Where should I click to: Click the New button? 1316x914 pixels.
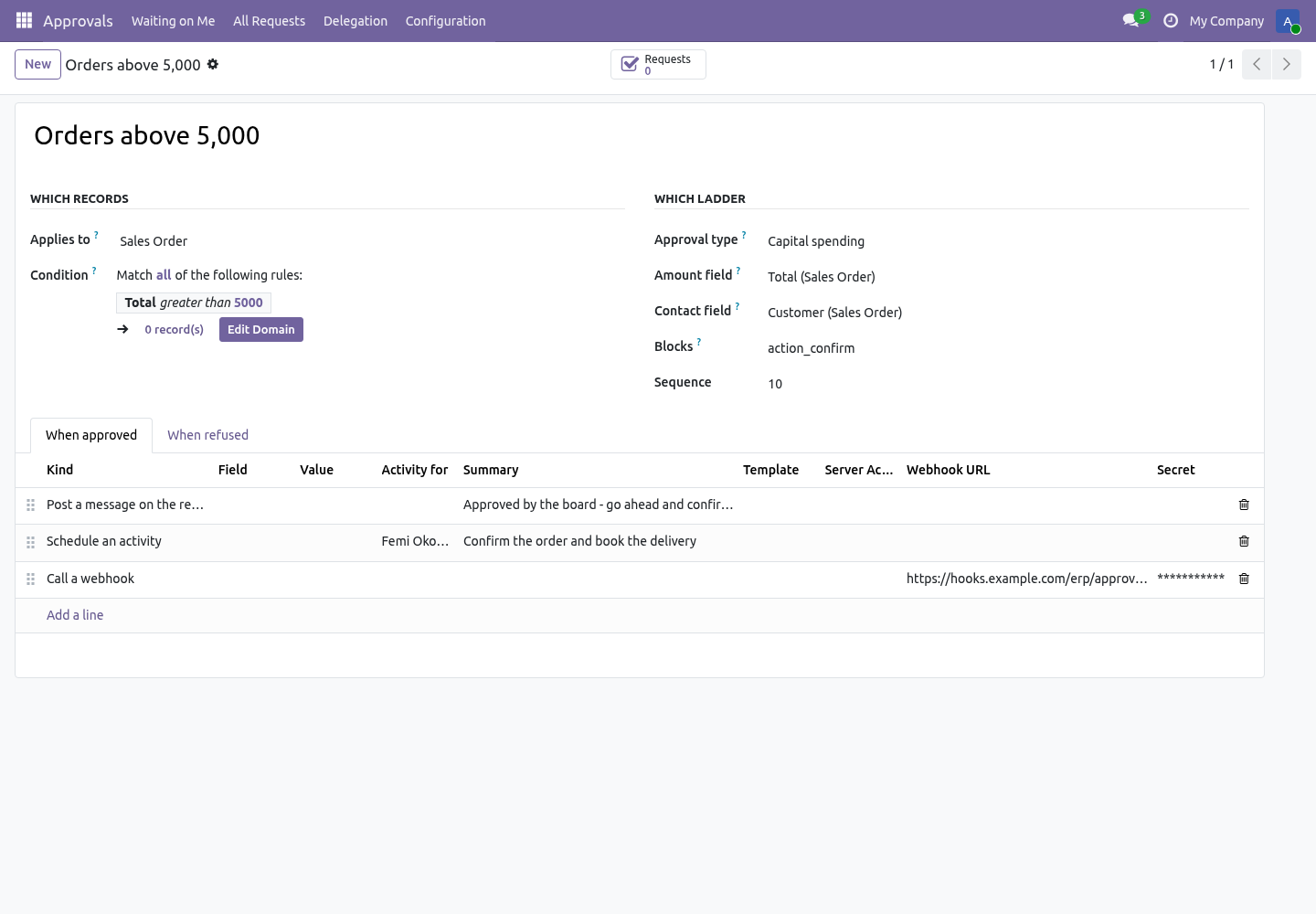(x=37, y=64)
